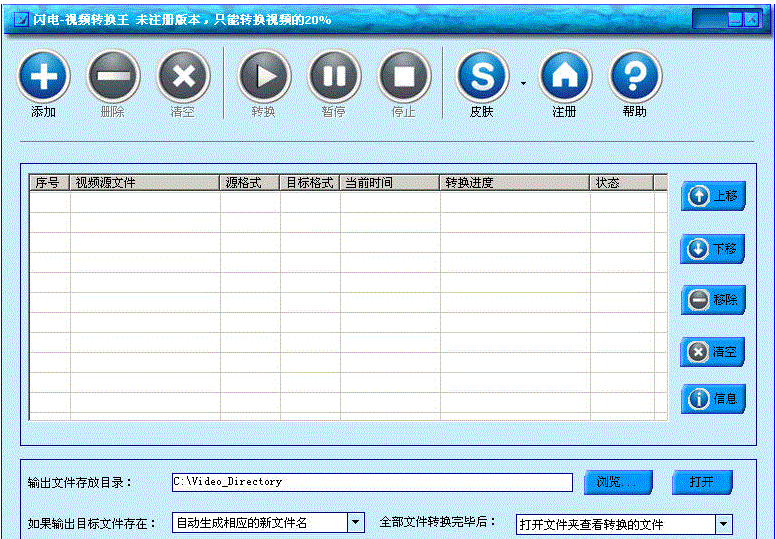Open the 皮肤 (Skin) icon
This screenshot has width=776, height=539.
[482, 76]
